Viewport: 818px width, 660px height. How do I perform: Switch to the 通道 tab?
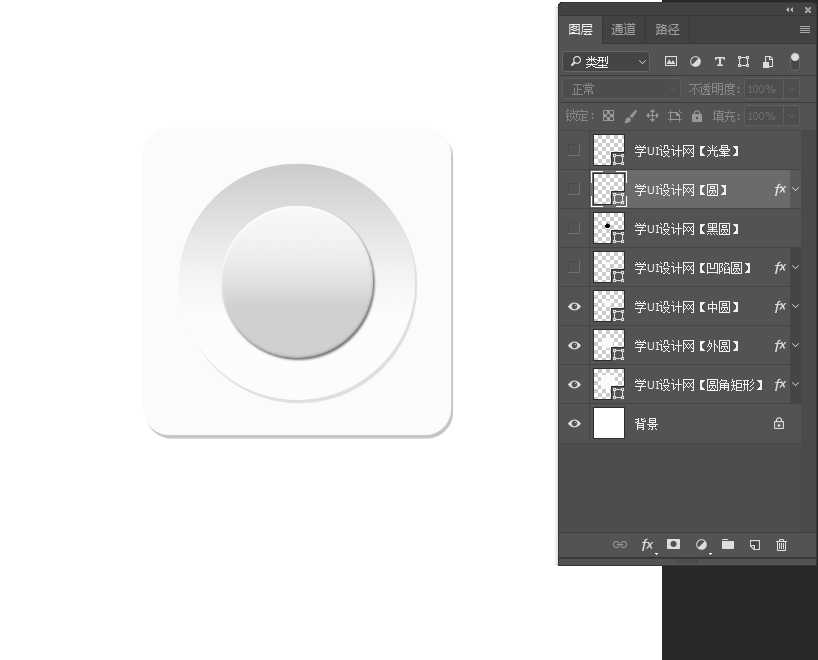(623, 30)
